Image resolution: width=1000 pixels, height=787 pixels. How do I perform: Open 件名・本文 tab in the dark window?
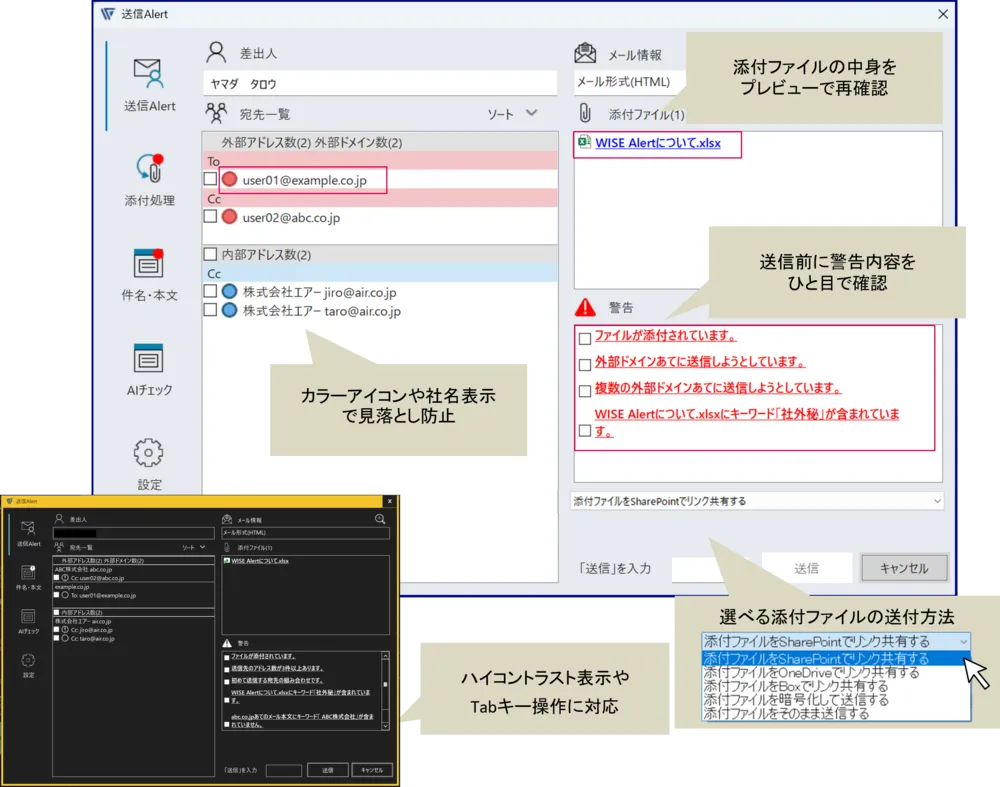click(28, 577)
